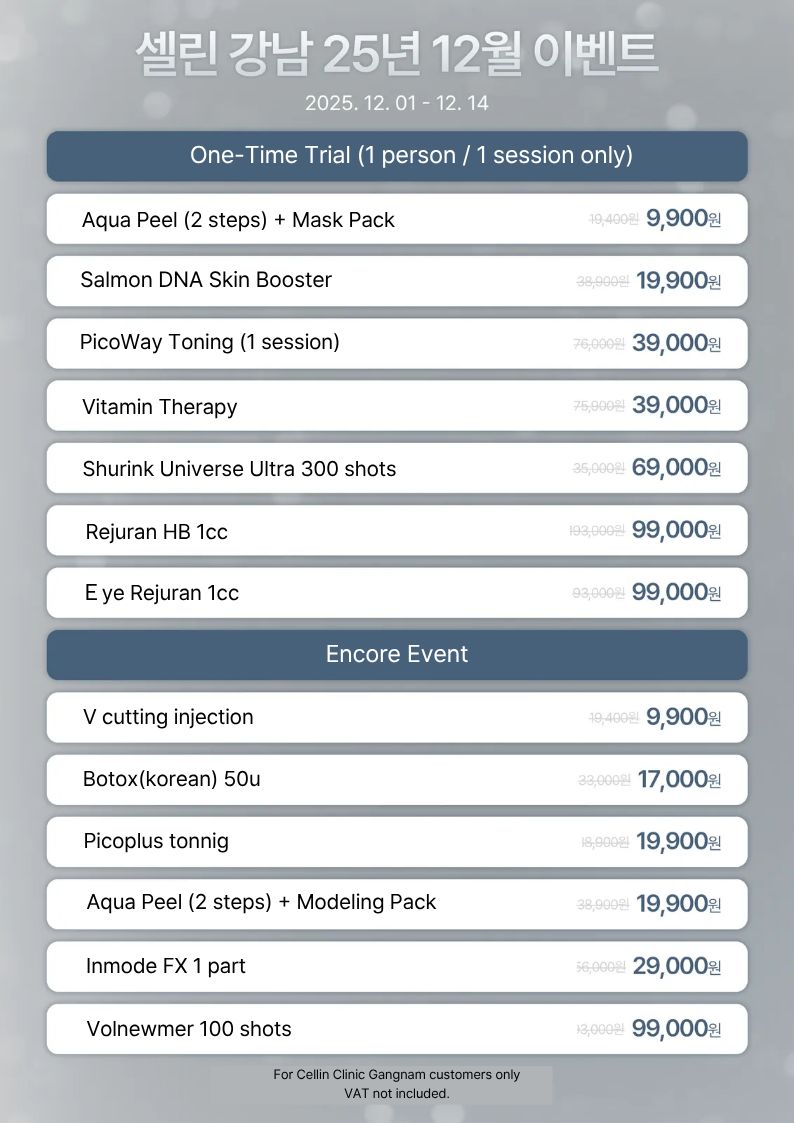Viewport: 794px width, 1123px height.
Task: Select the Encore Event section header
Action: tap(397, 655)
